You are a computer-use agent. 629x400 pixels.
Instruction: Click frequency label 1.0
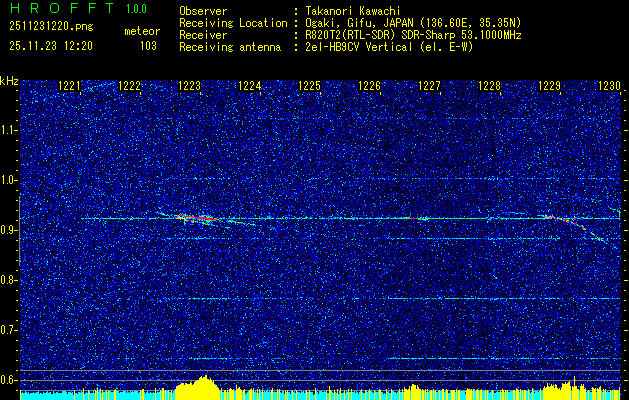point(9,181)
